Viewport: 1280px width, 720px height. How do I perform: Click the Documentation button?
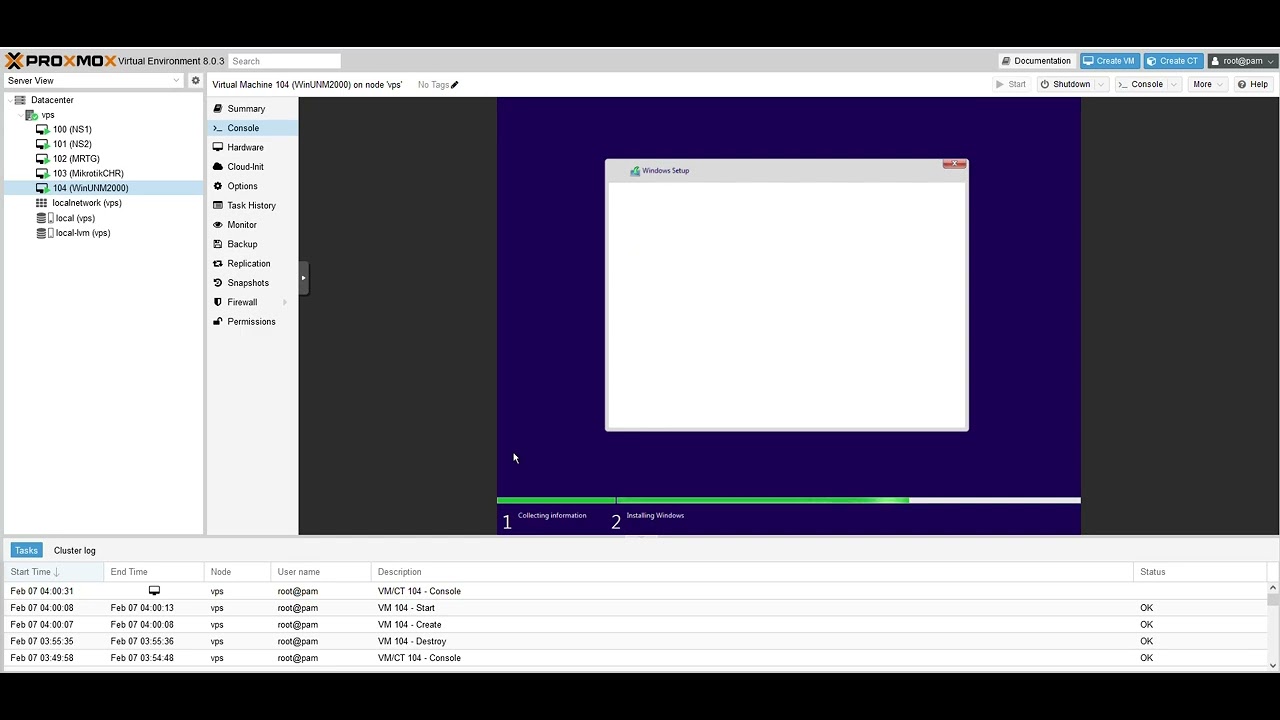tap(1037, 61)
